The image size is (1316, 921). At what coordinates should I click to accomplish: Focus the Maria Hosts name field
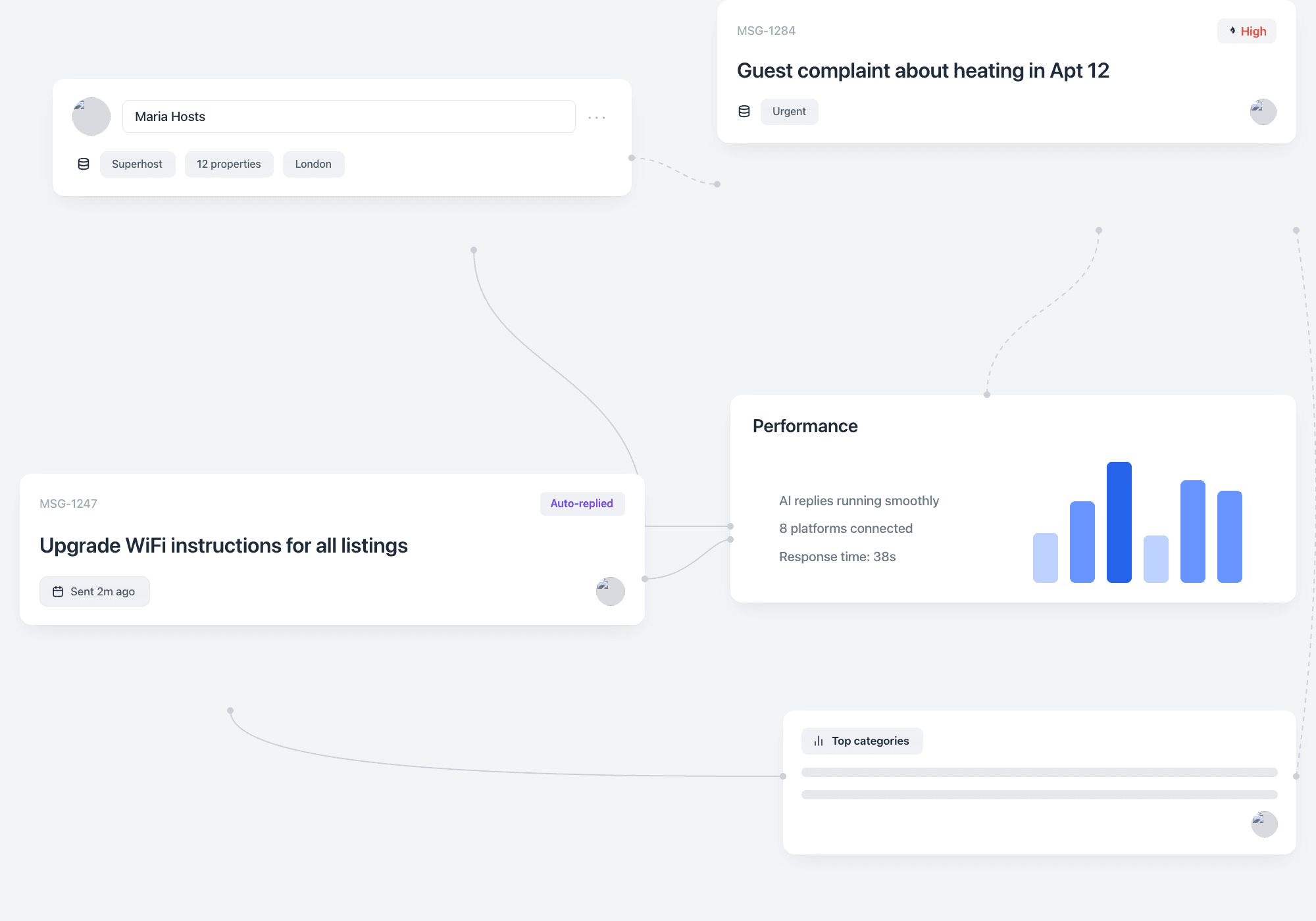[x=349, y=116]
